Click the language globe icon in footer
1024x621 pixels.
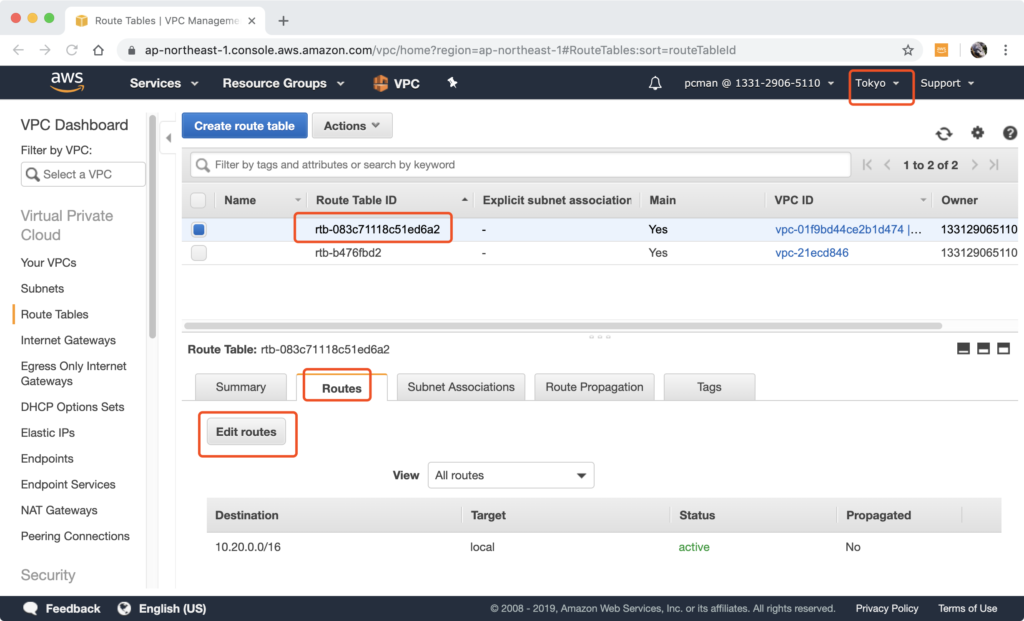click(124, 609)
